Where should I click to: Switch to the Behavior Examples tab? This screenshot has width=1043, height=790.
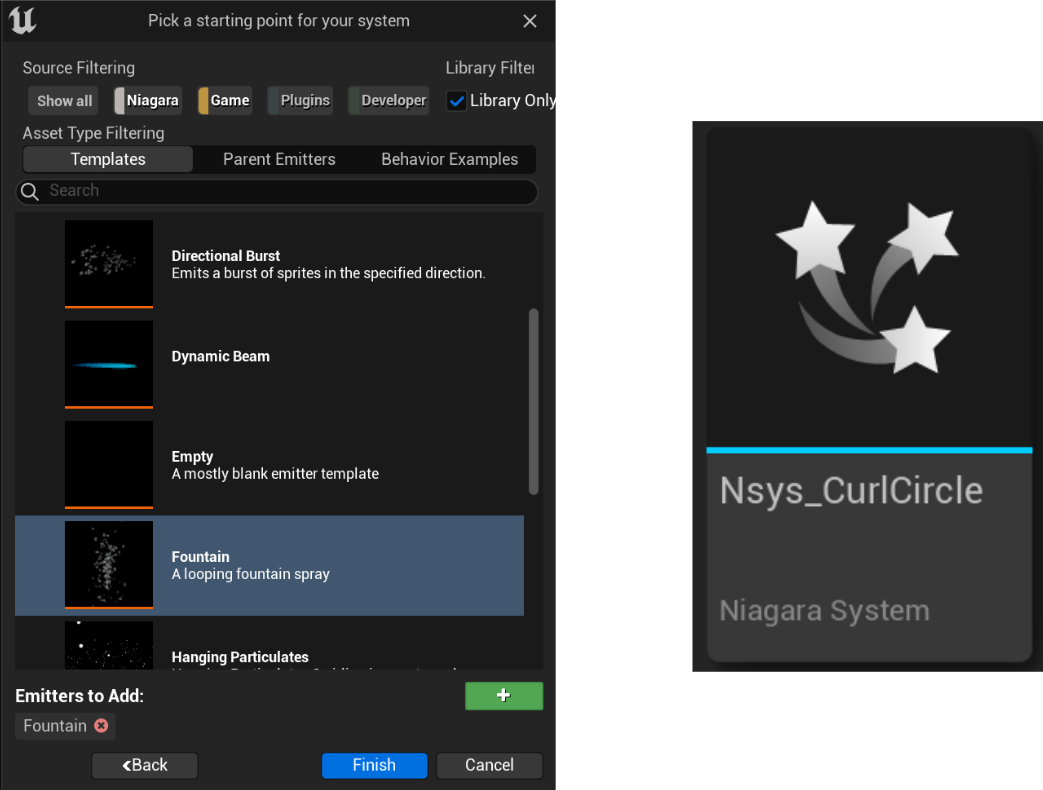[x=450, y=160]
